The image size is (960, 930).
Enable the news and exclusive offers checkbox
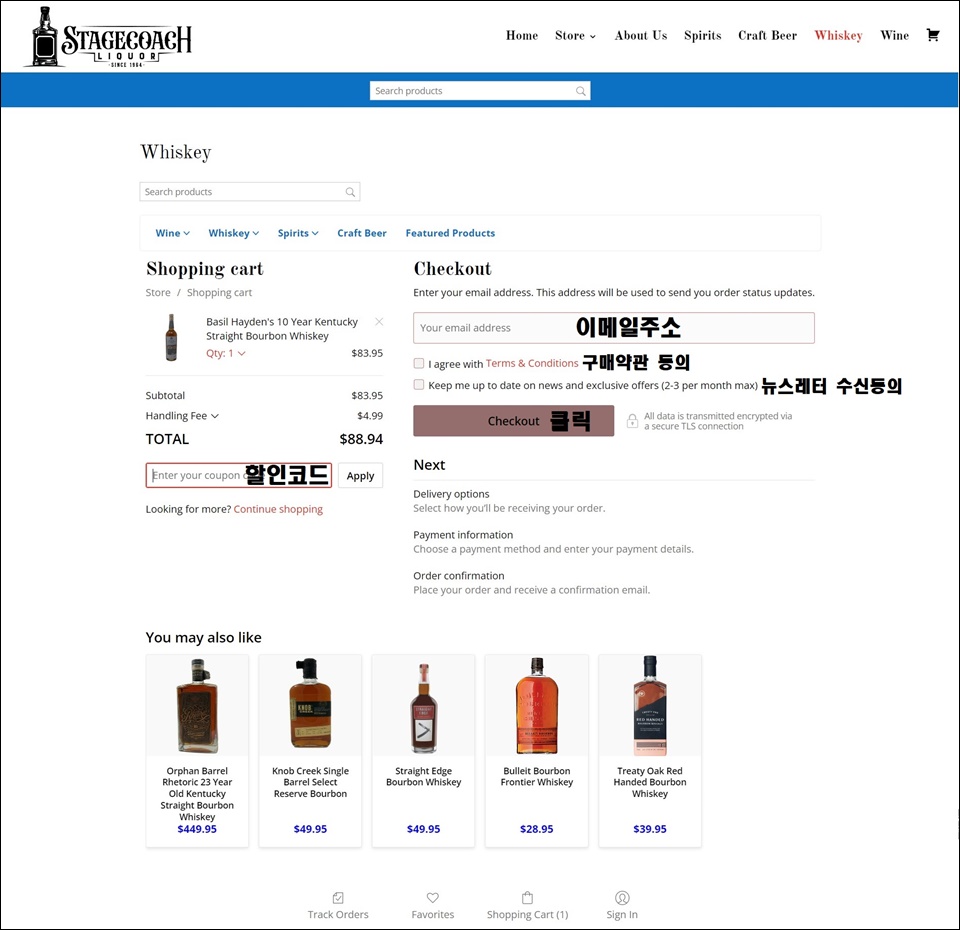[x=419, y=384]
